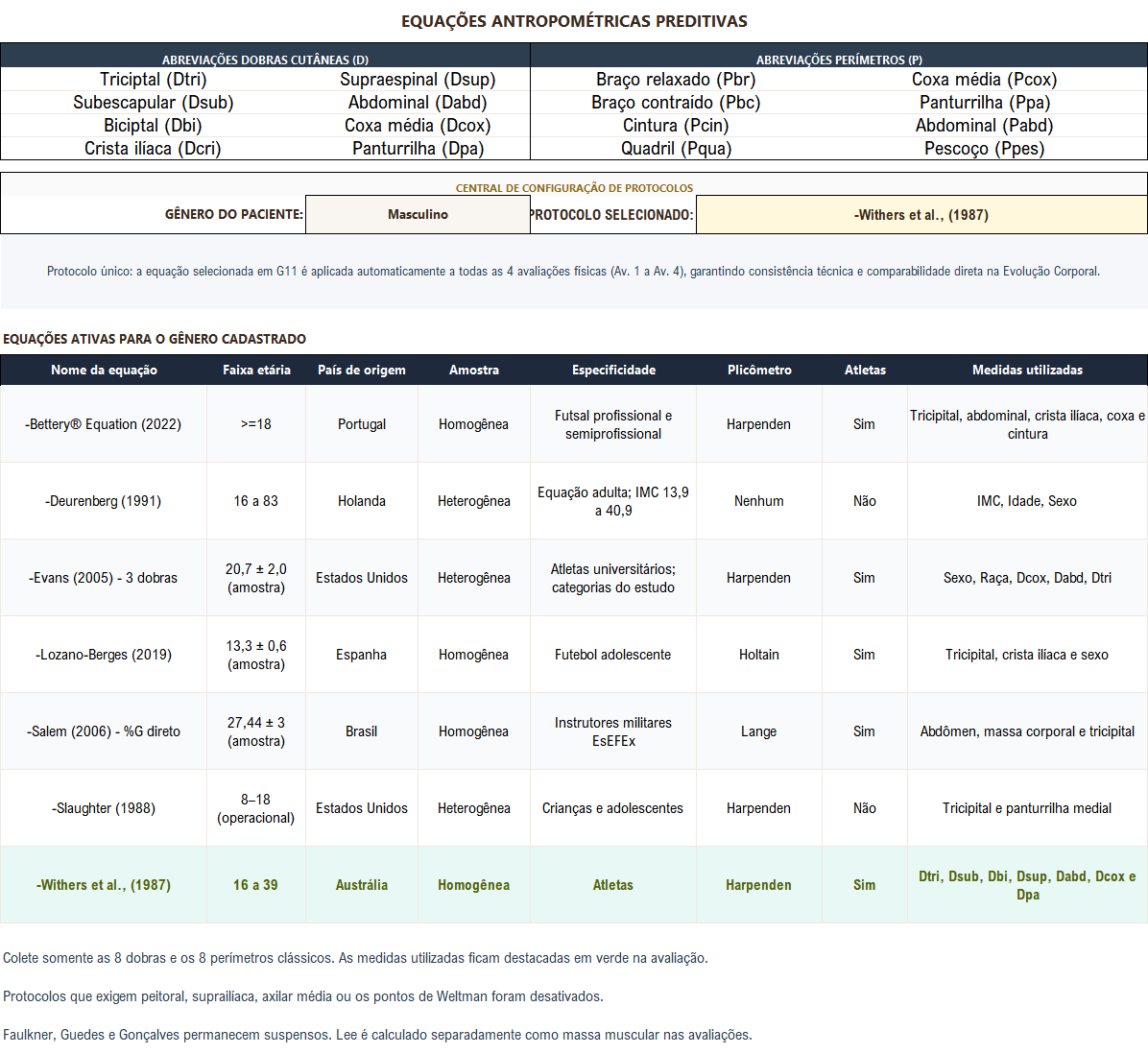
Task: Select the Crista ilíaca (Dcri) abbreviation cell
Action: coord(153,149)
